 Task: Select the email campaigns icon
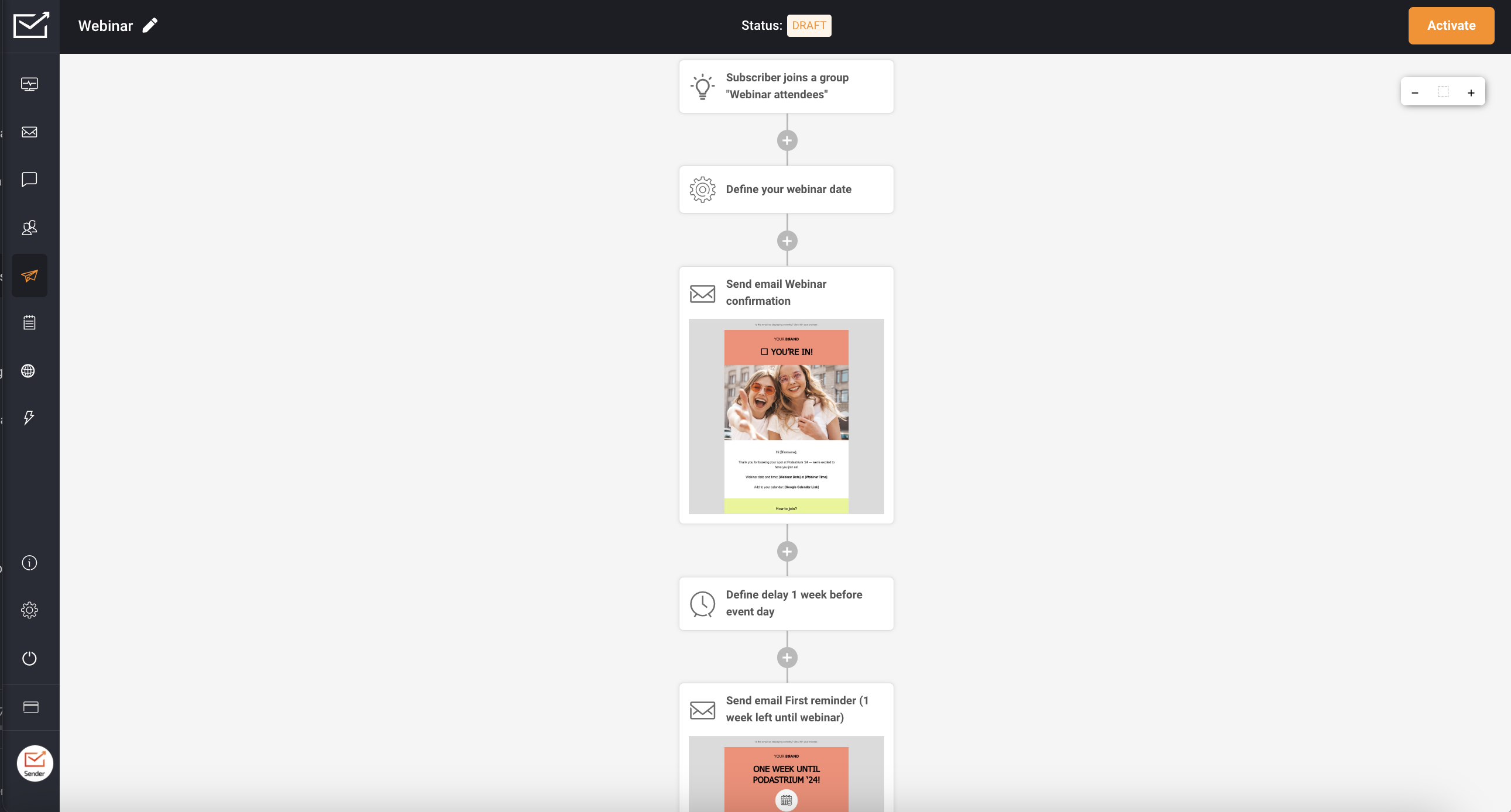[x=29, y=132]
